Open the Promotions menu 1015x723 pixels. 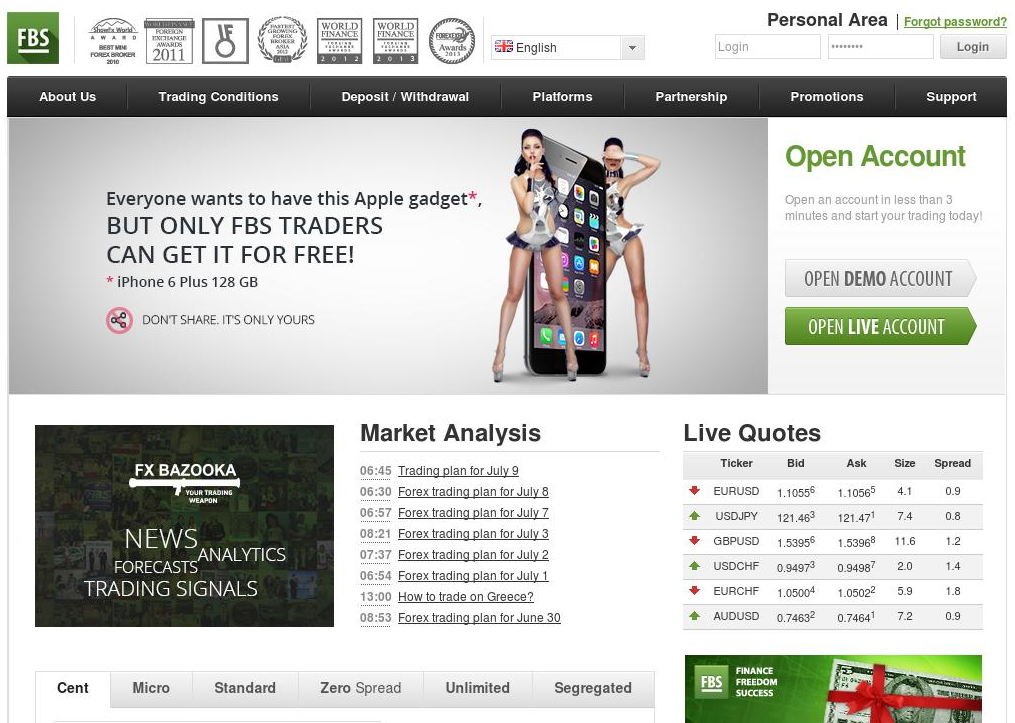[x=827, y=96]
